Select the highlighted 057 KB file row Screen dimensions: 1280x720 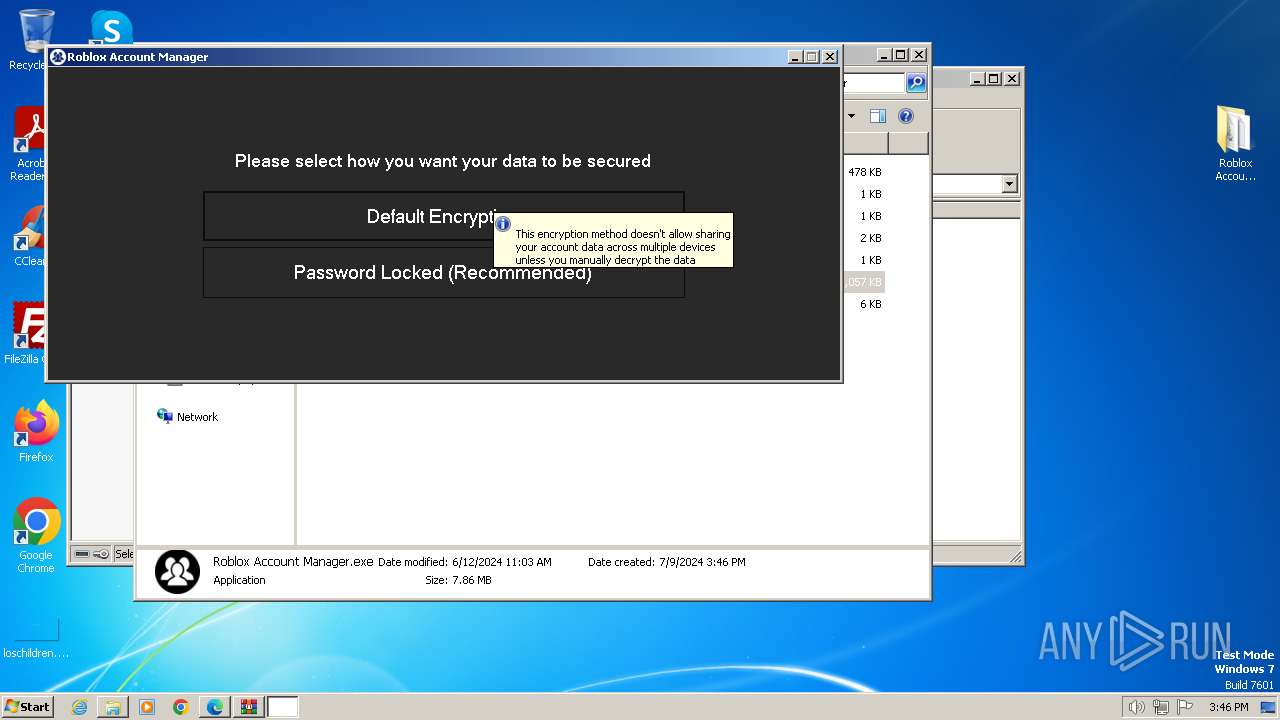point(864,282)
